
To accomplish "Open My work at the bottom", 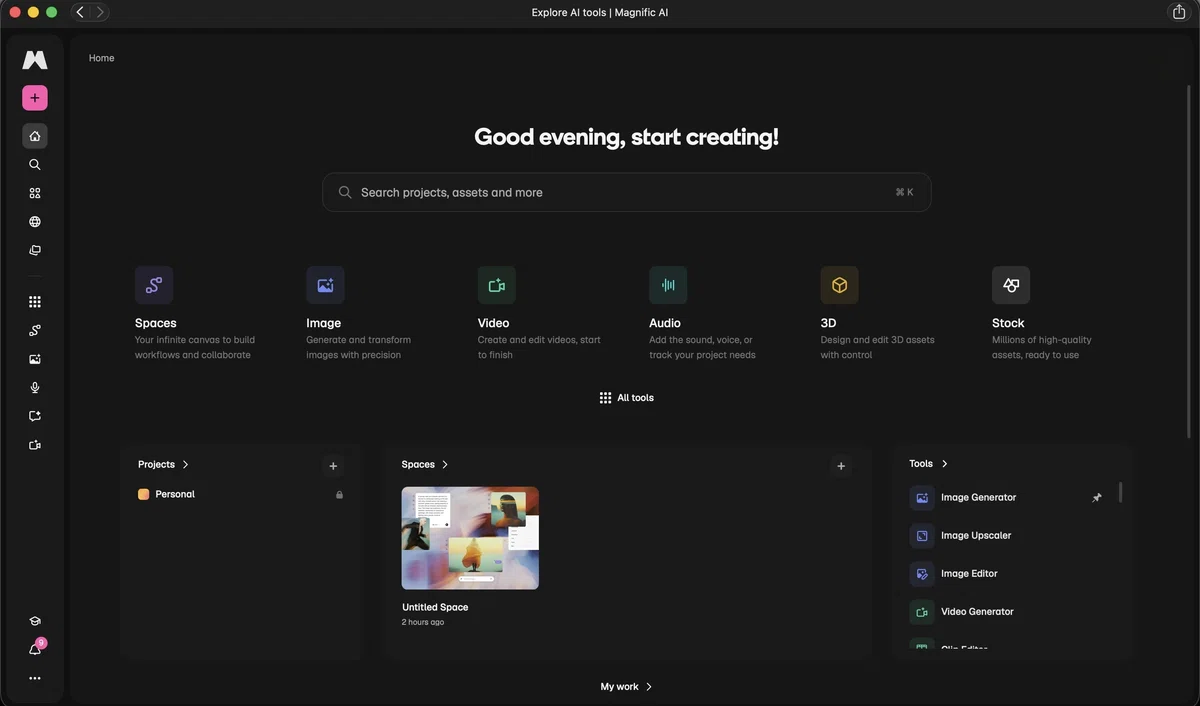I will point(626,687).
